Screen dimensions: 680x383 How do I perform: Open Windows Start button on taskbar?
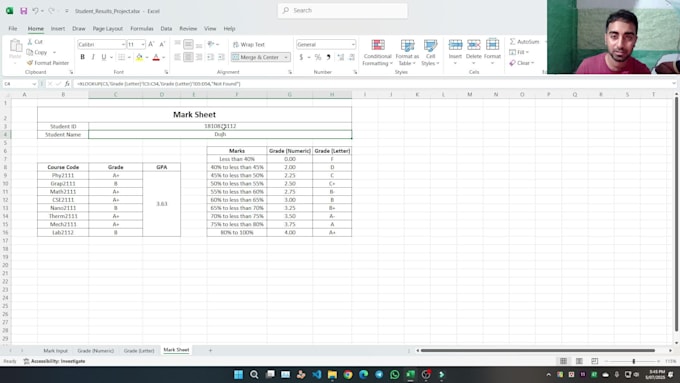(x=239, y=375)
